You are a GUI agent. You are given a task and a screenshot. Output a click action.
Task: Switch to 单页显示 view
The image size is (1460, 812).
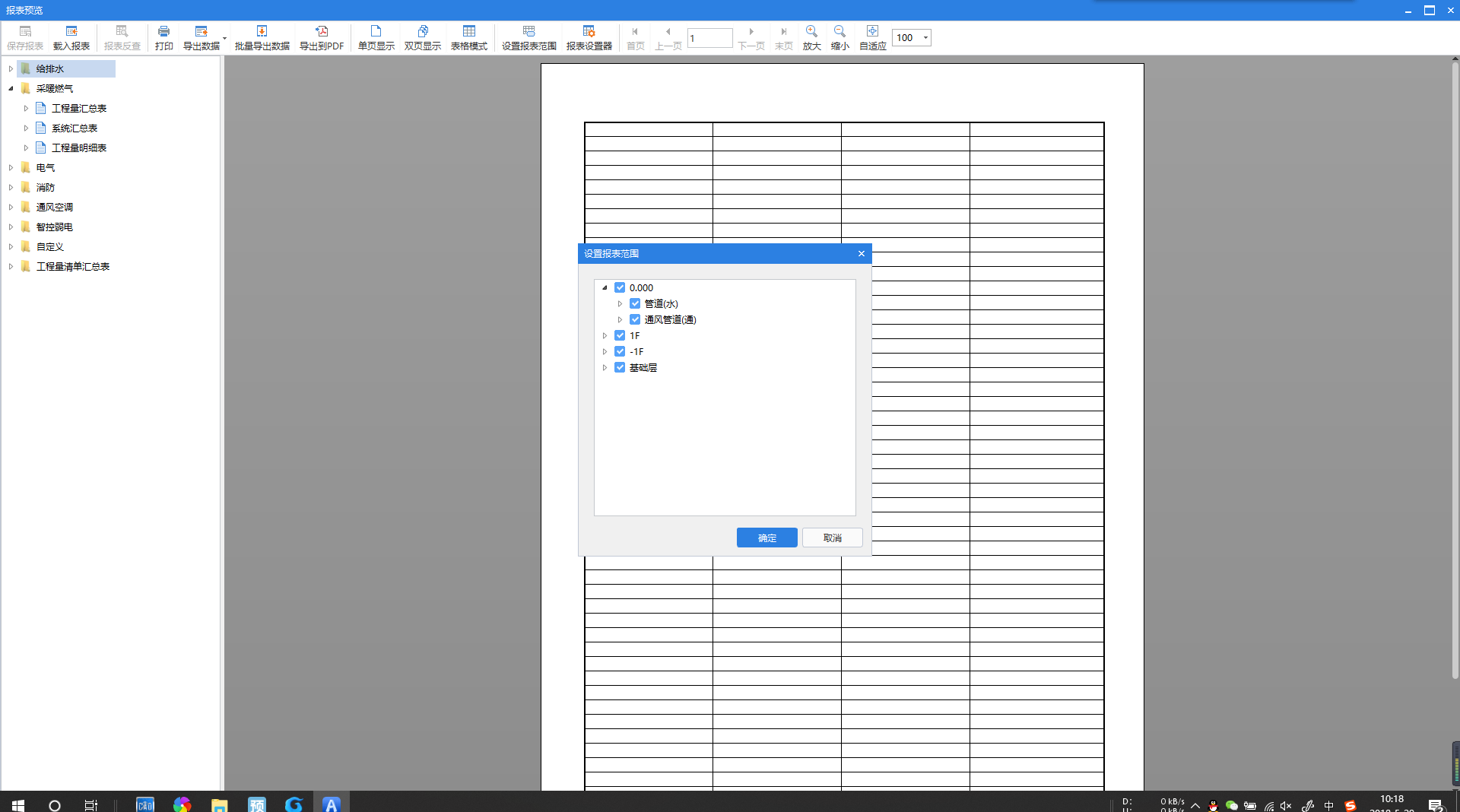click(376, 37)
